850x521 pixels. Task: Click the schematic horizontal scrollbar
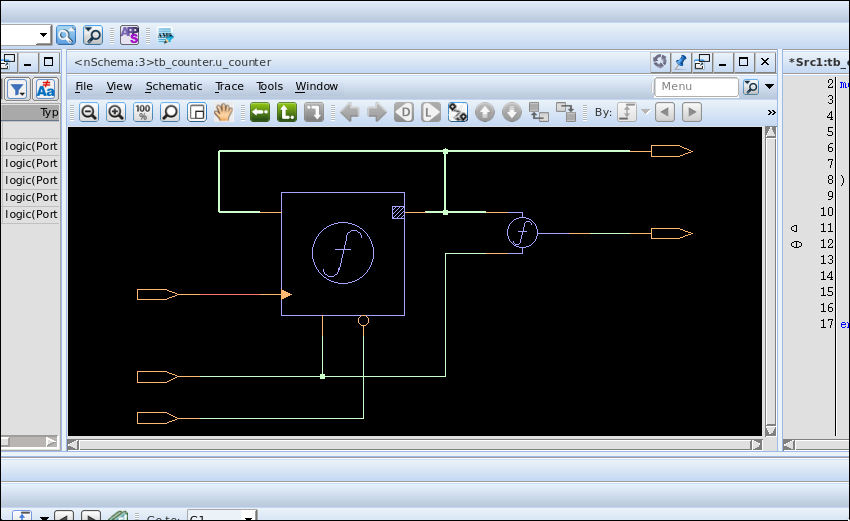tap(415, 445)
